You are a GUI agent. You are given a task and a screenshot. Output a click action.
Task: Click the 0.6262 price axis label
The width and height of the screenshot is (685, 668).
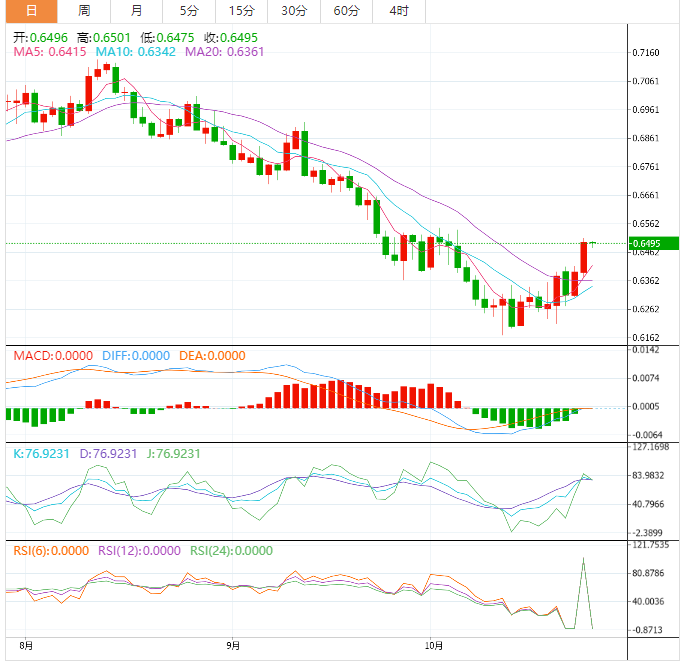646,309
